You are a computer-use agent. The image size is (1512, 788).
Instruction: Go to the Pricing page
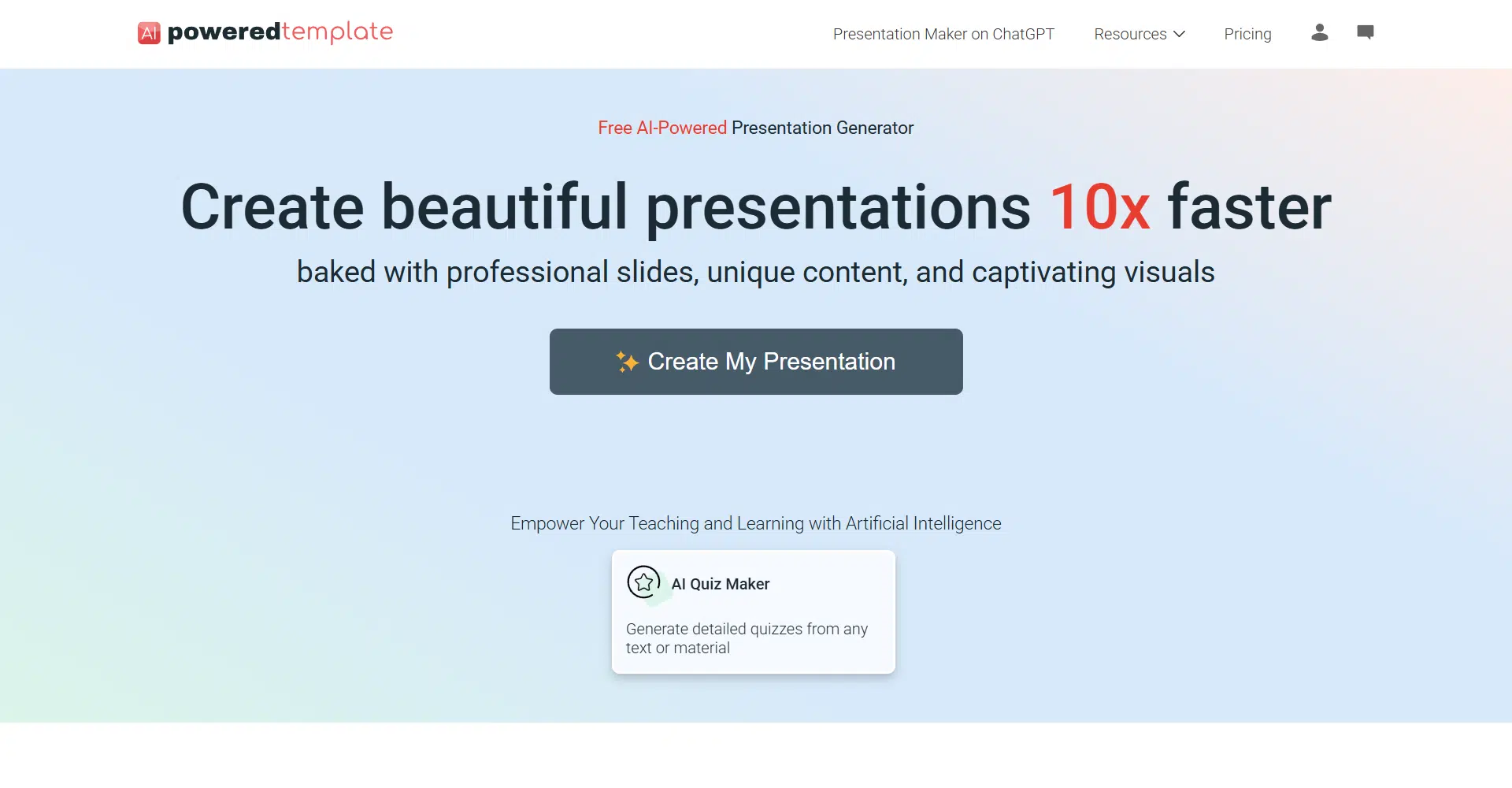(1247, 34)
